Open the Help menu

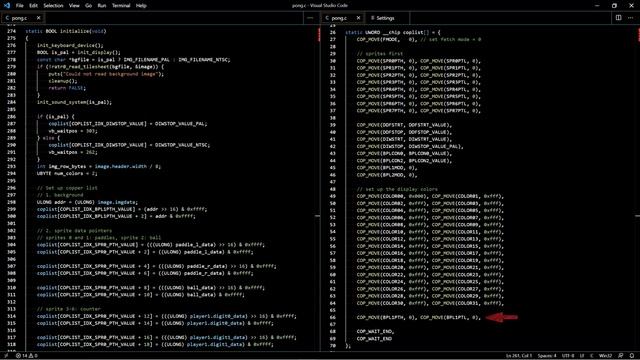pyautogui.click(x=141, y=6)
